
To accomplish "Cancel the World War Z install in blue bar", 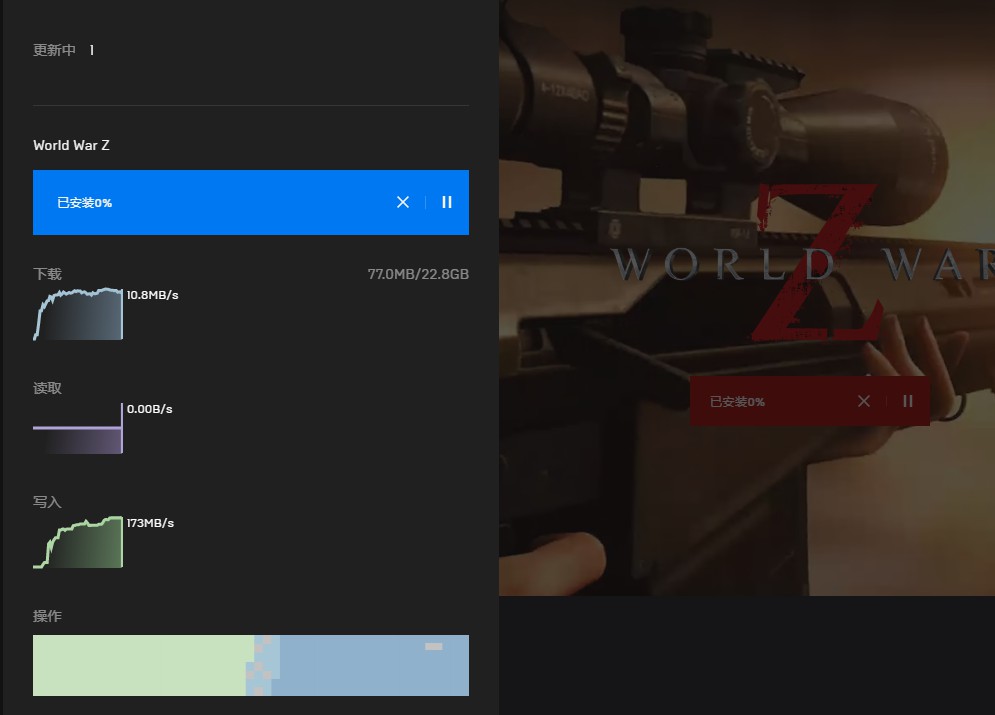I will 403,202.
